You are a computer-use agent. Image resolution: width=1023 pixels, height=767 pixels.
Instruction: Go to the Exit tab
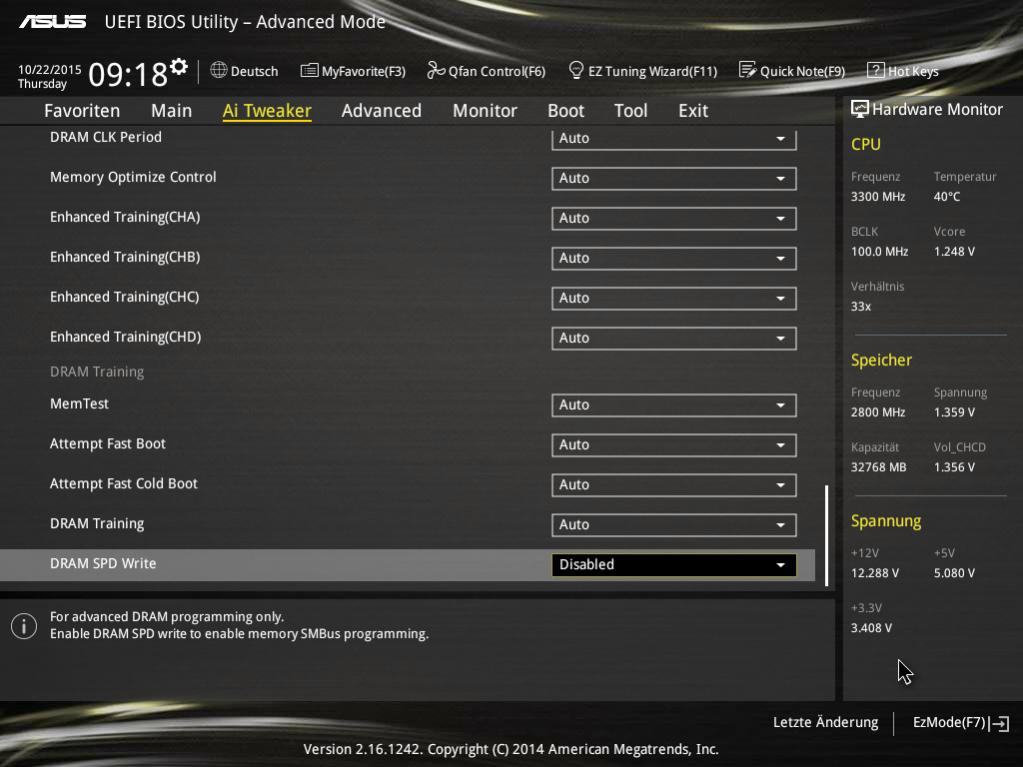(693, 111)
